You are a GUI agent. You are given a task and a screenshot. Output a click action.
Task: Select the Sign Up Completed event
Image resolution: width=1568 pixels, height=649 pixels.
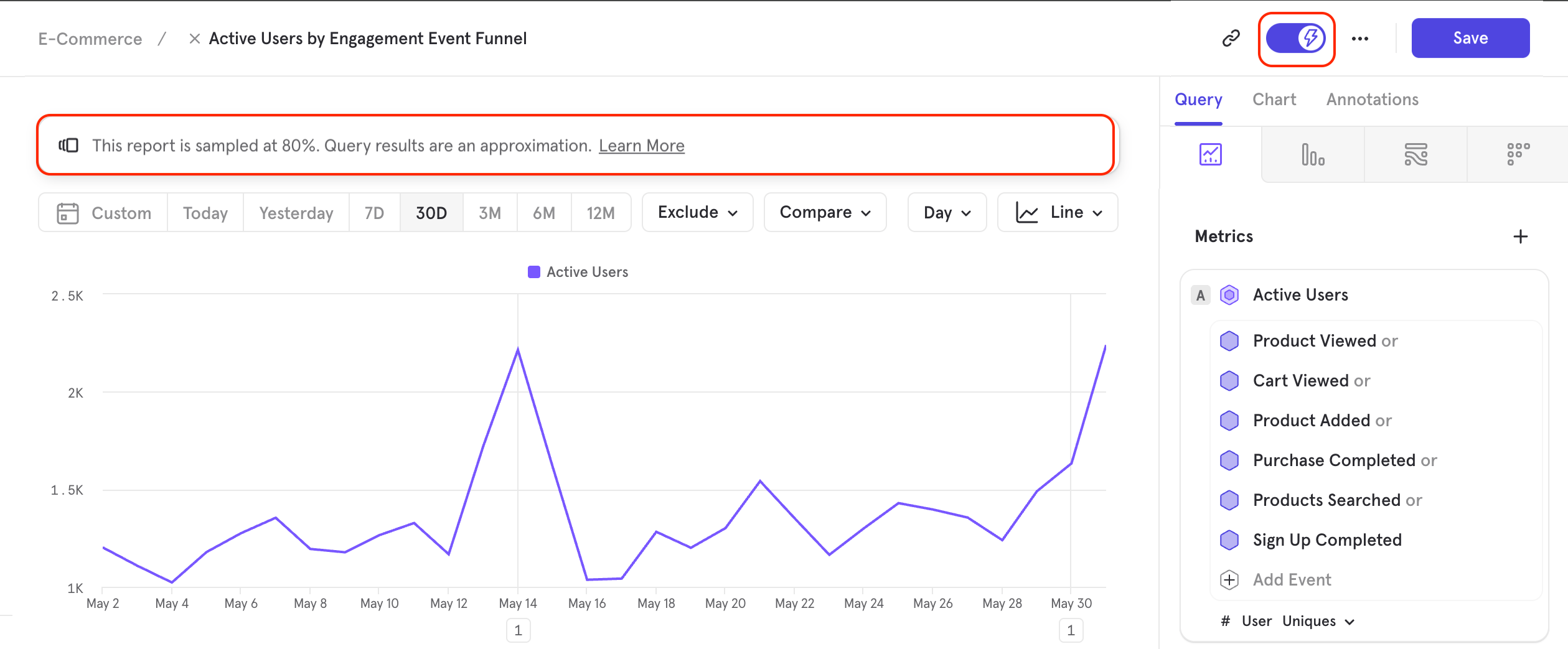click(x=1327, y=540)
